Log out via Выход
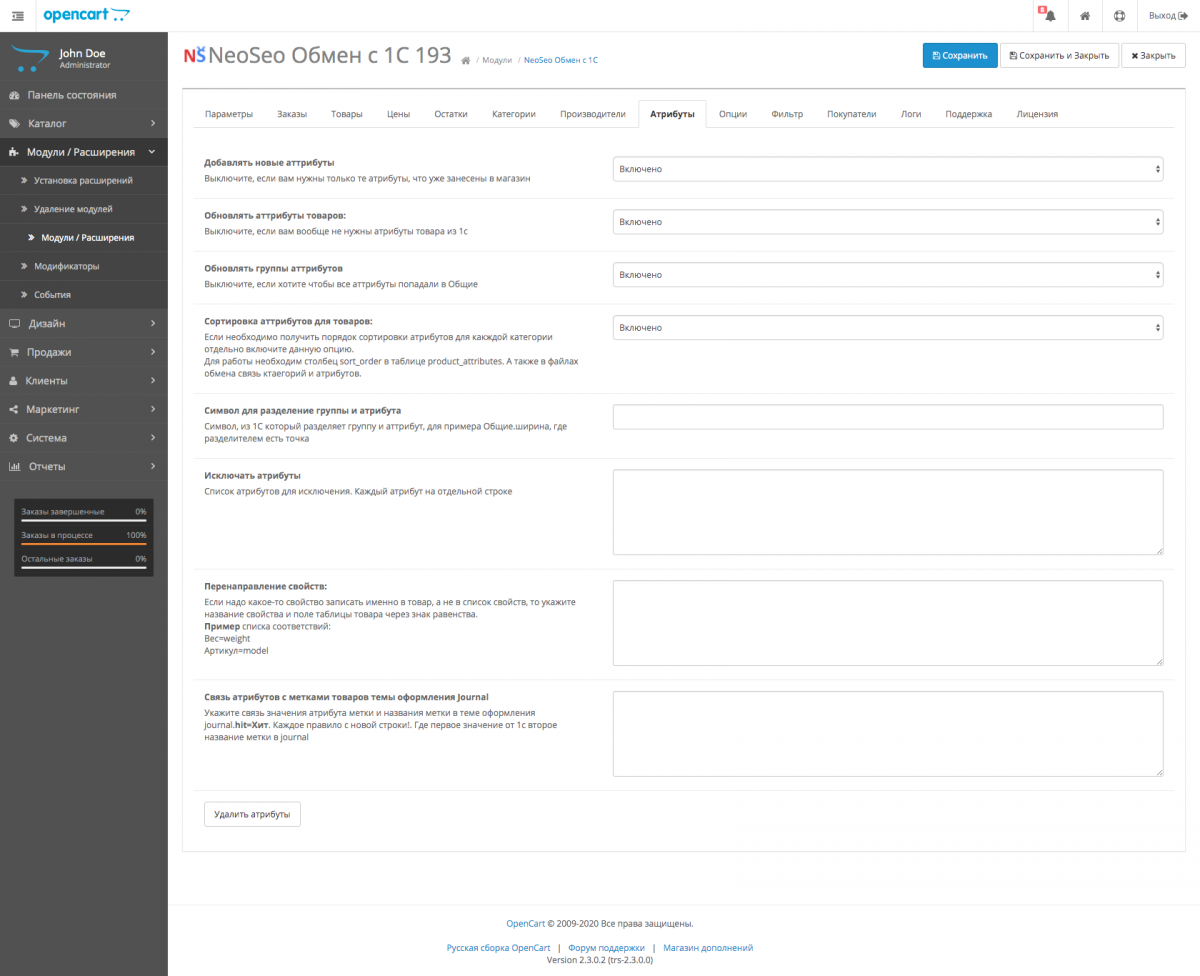This screenshot has width=1200, height=976. tap(1167, 16)
